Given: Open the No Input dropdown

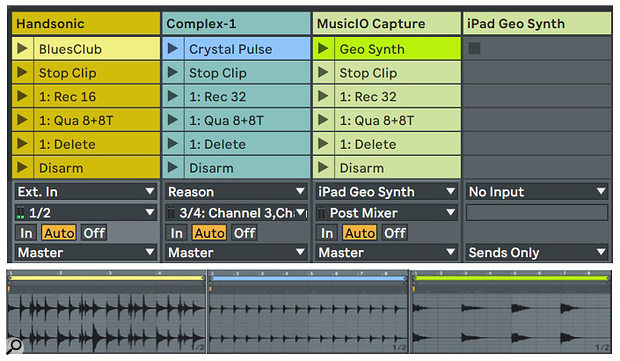Looking at the screenshot, I should coord(537,192).
